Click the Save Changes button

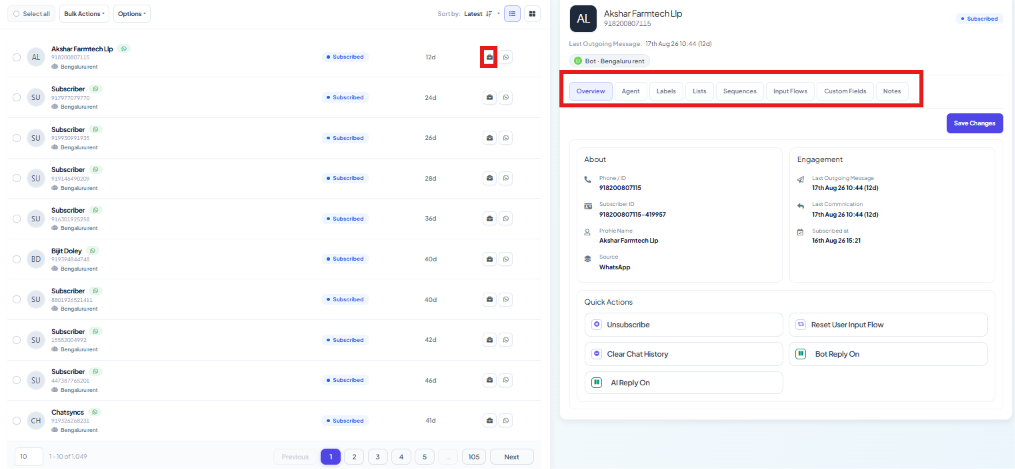[x=974, y=123]
